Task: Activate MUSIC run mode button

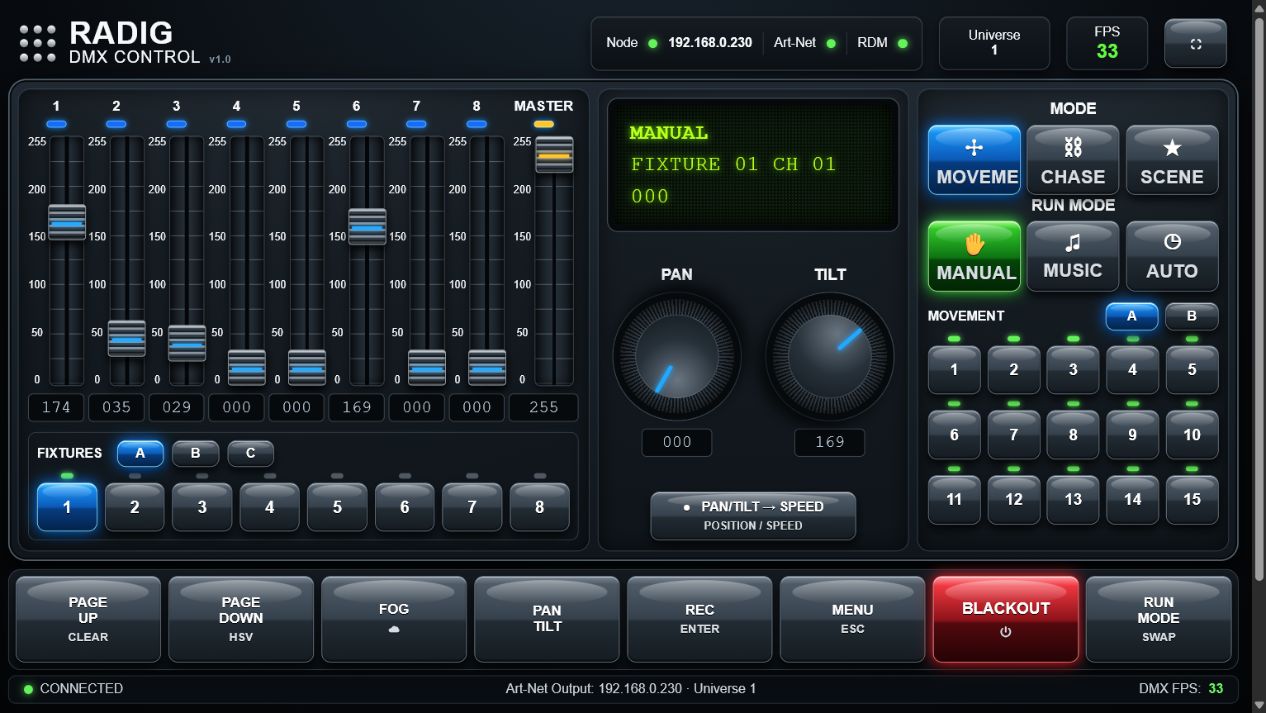Action: (1073, 256)
